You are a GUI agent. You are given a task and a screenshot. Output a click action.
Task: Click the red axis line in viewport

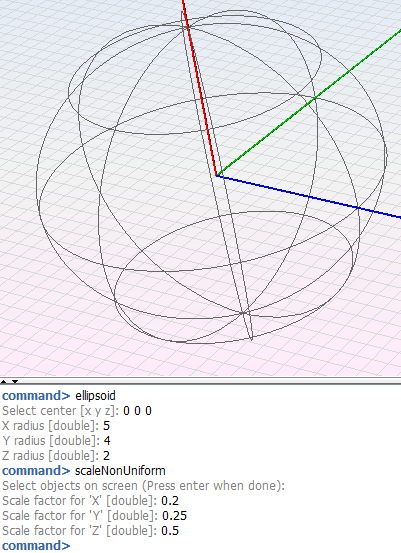tap(200, 88)
